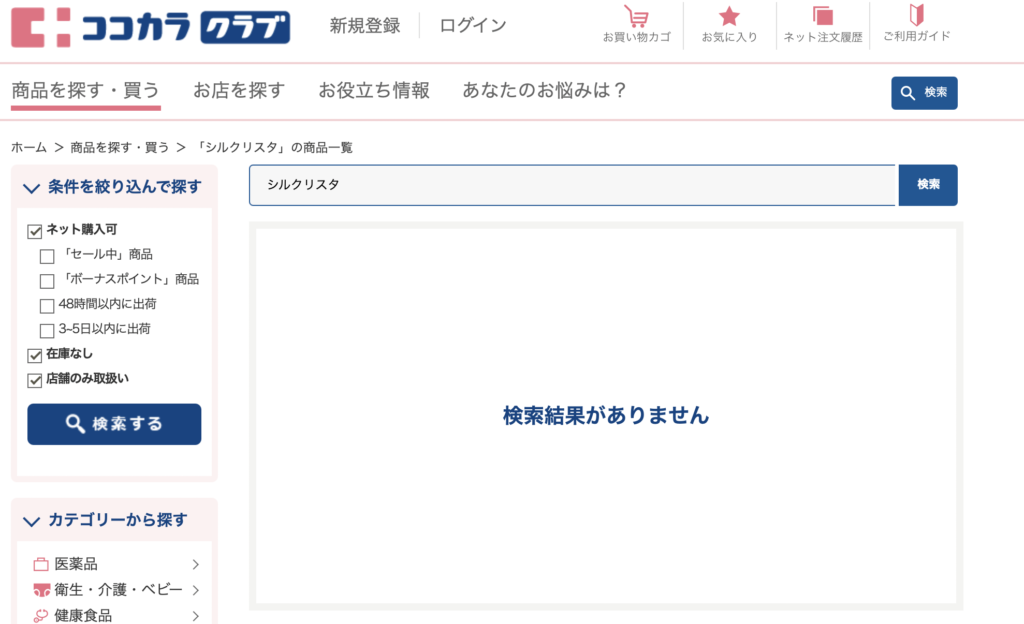Check the 「ボーナスポイント」商品 checkbox
1024x624 pixels.
[47, 281]
